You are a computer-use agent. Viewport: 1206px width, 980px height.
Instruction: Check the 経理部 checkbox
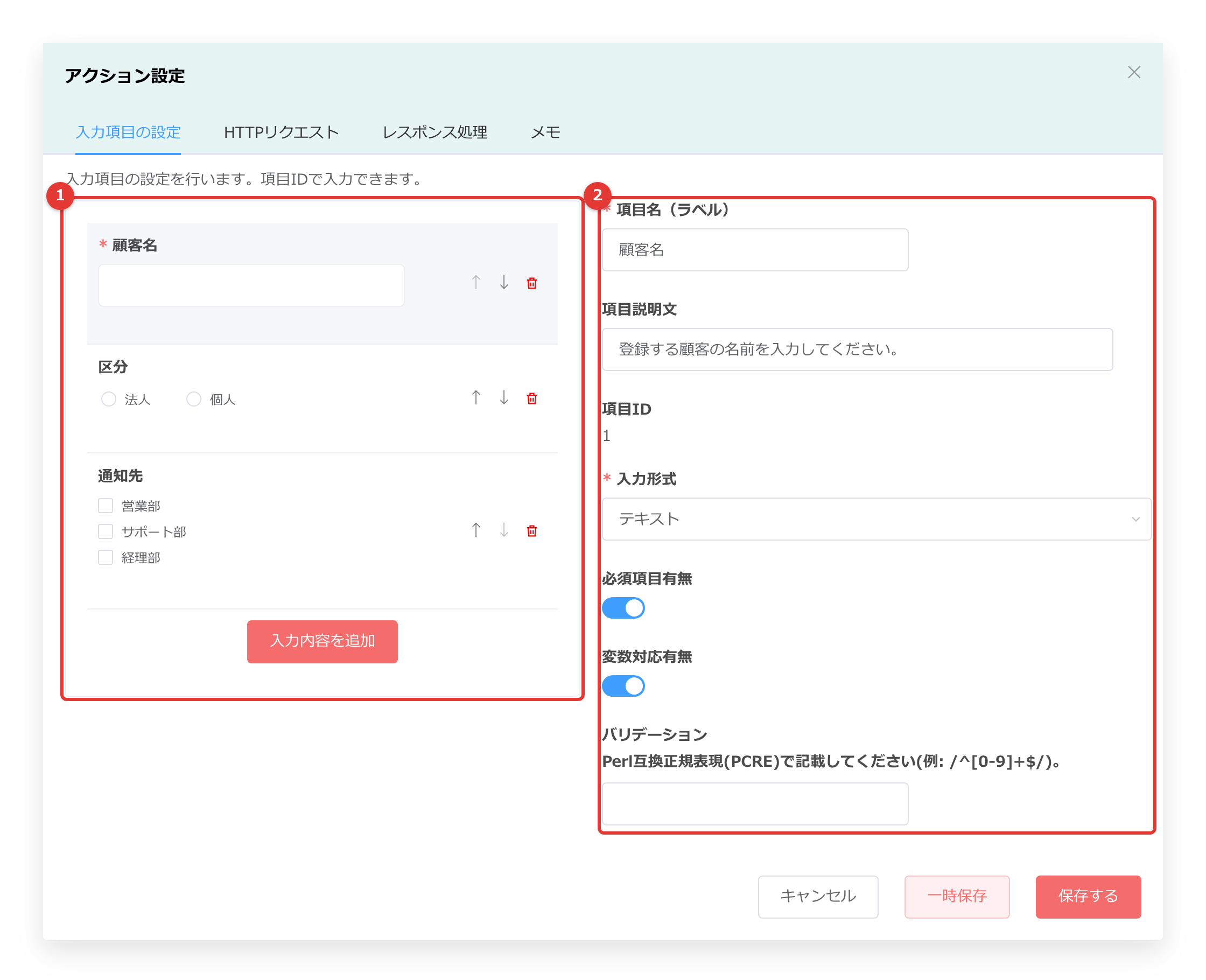[106, 557]
